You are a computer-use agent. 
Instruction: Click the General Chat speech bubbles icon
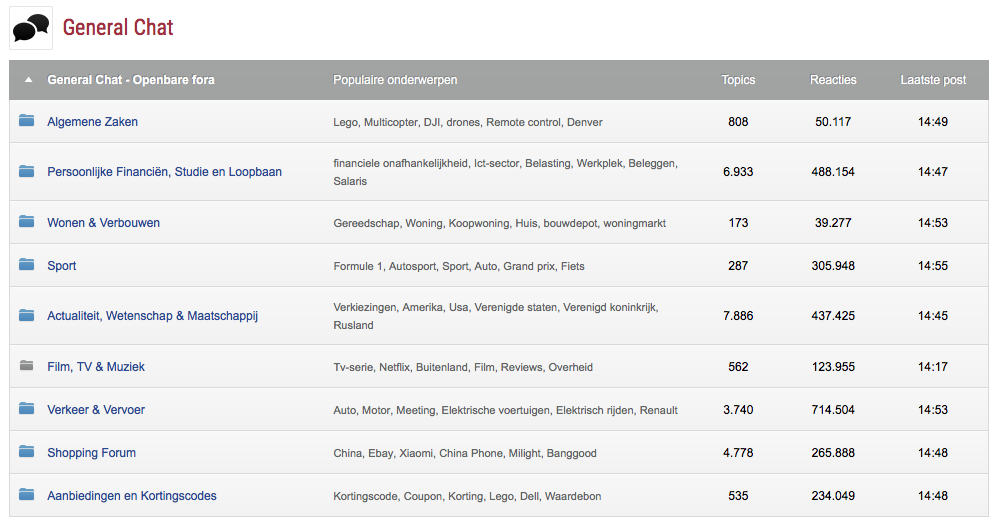point(31,27)
